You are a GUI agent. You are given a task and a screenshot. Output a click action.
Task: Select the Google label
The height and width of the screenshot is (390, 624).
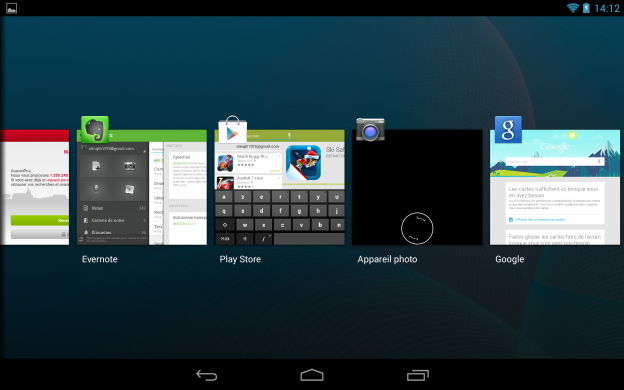(509, 259)
